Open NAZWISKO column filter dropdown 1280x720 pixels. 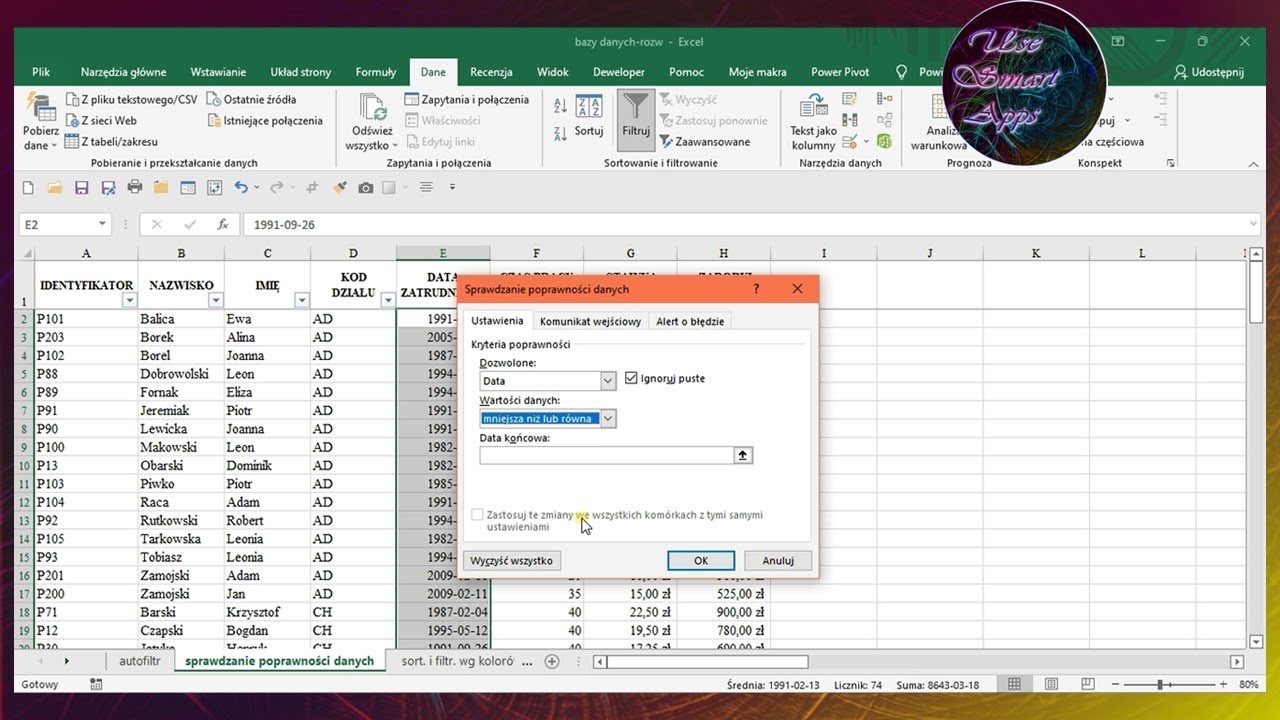pyautogui.click(x=215, y=300)
